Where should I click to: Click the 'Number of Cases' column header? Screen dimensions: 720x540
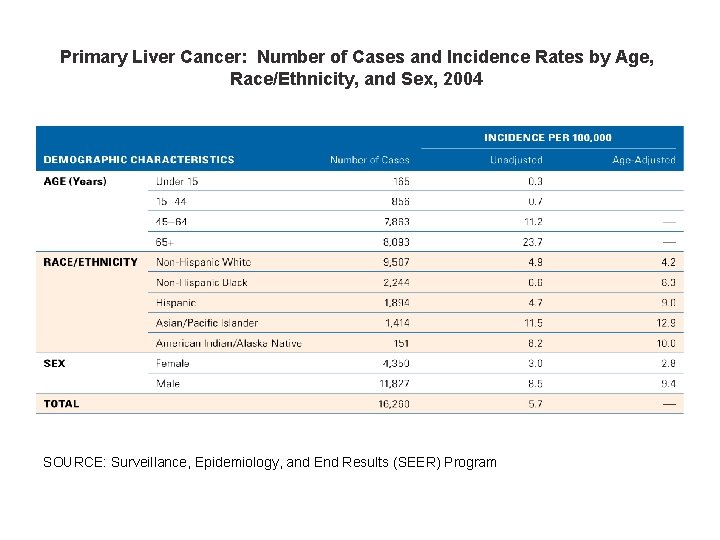pyautogui.click(x=370, y=160)
